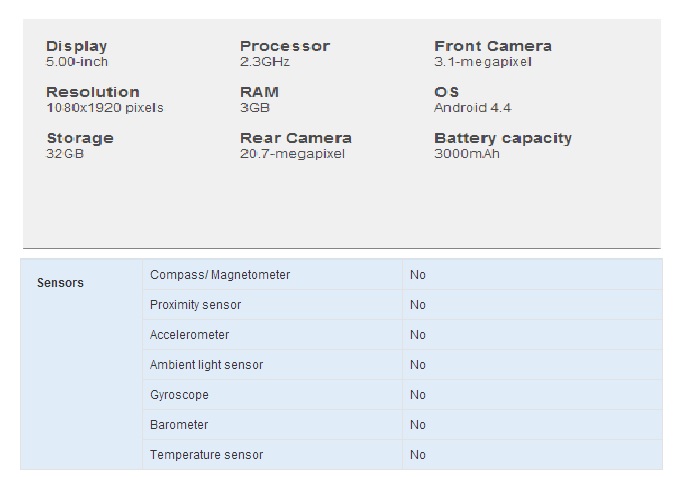Image resolution: width=682 pixels, height=477 pixels.
Task: Select the 2.3GHz processor value
Action: pos(265,62)
